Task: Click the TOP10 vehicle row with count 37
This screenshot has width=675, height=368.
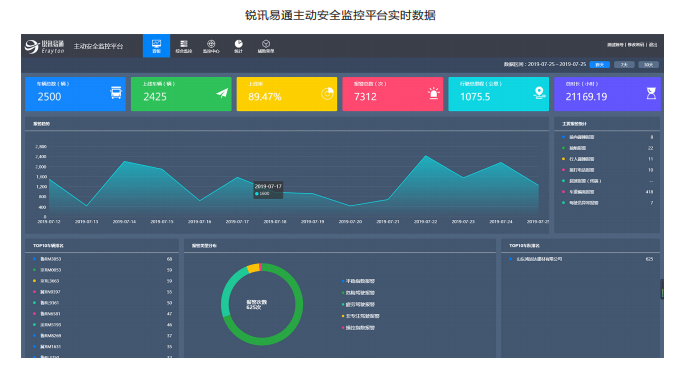Action: (x=102, y=336)
